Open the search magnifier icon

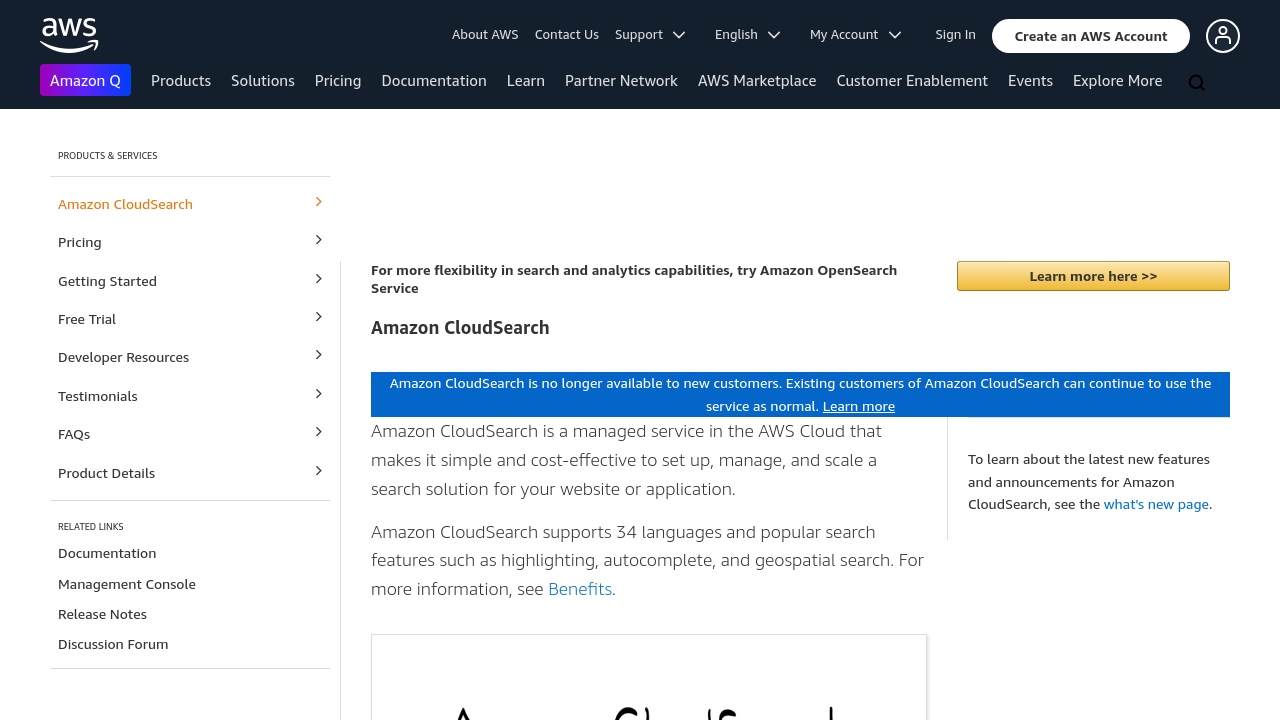click(1196, 83)
